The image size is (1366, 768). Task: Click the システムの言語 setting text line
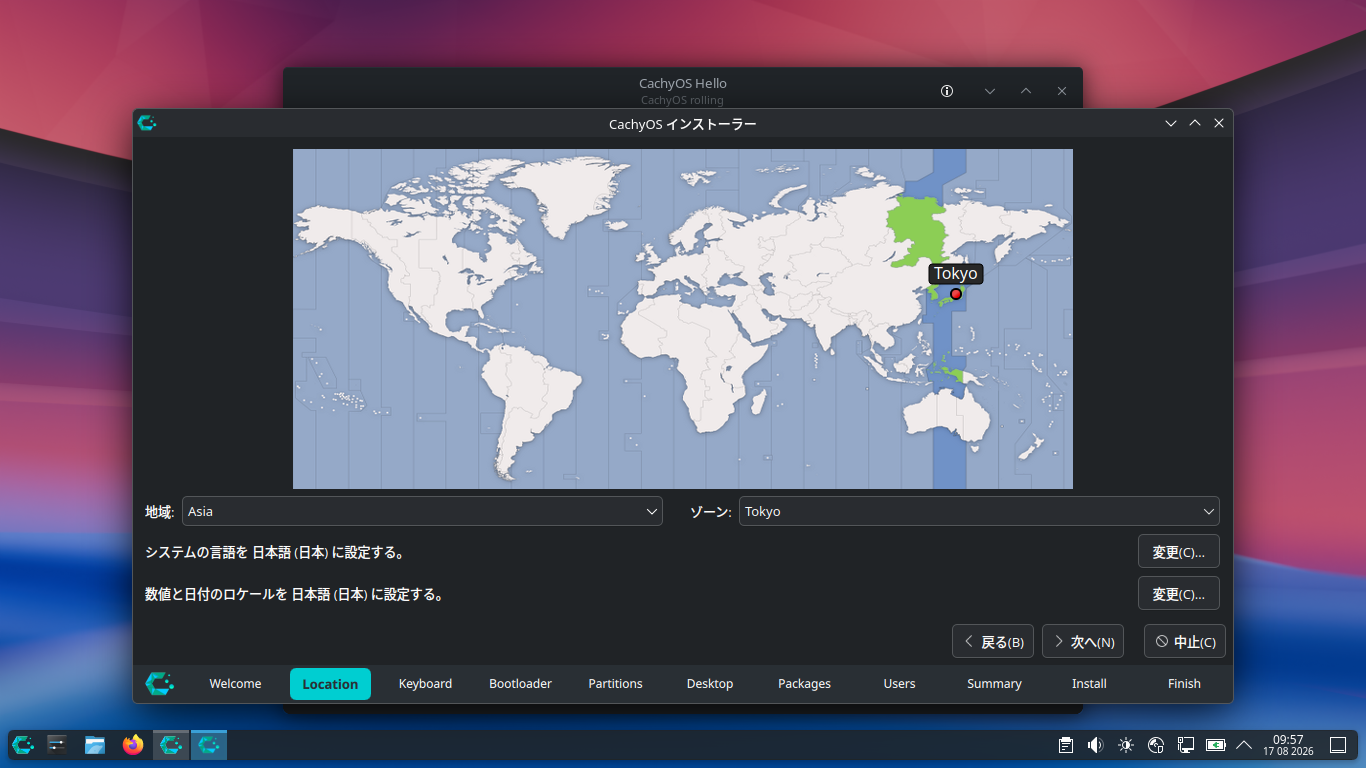(275, 552)
